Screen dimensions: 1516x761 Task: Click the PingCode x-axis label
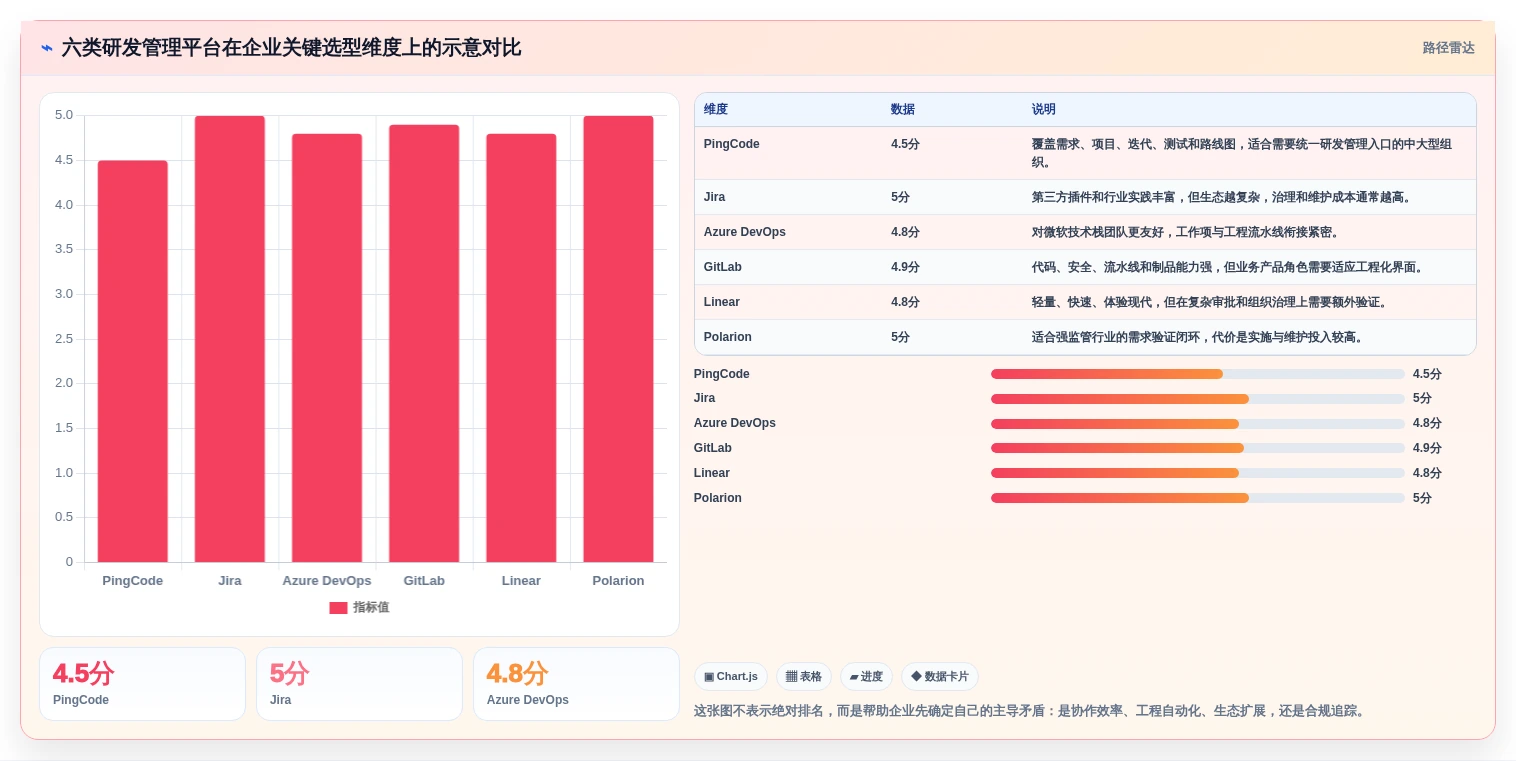click(133, 581)
